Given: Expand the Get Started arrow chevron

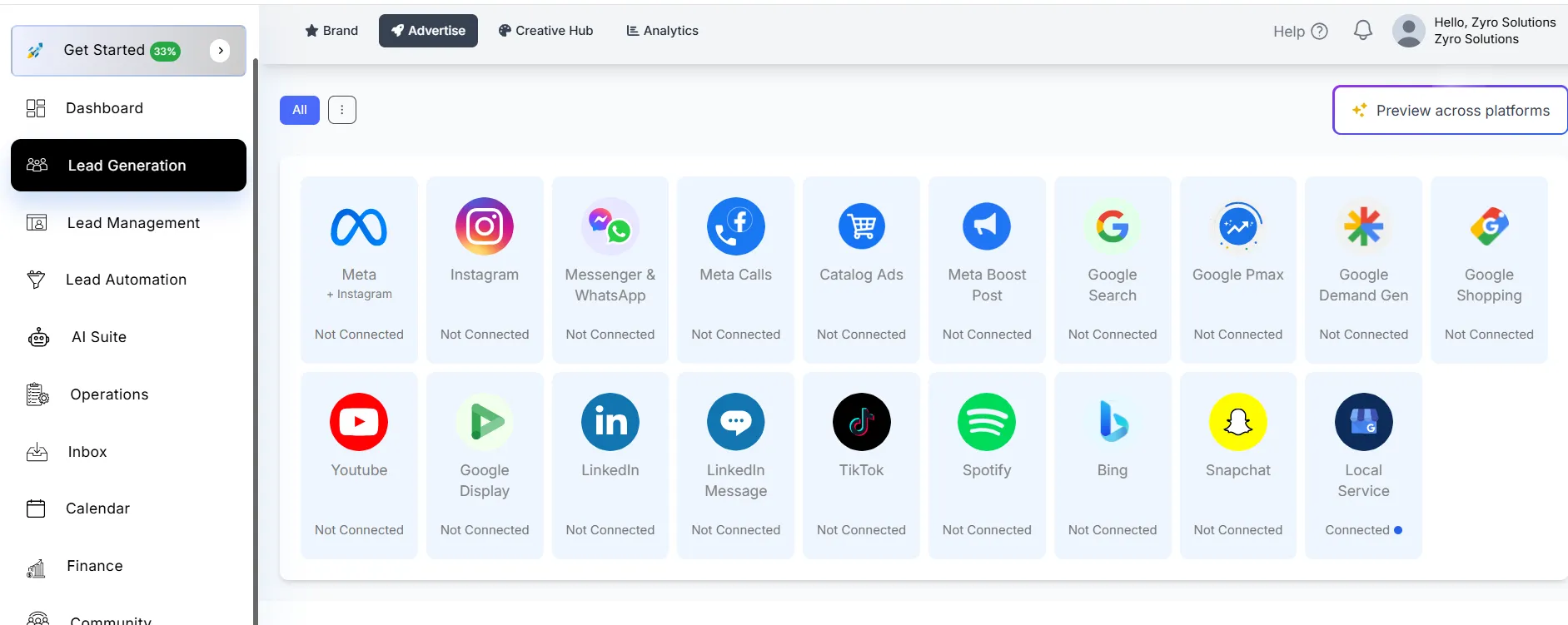Looking at the screenshot, I should click(220, 51).
